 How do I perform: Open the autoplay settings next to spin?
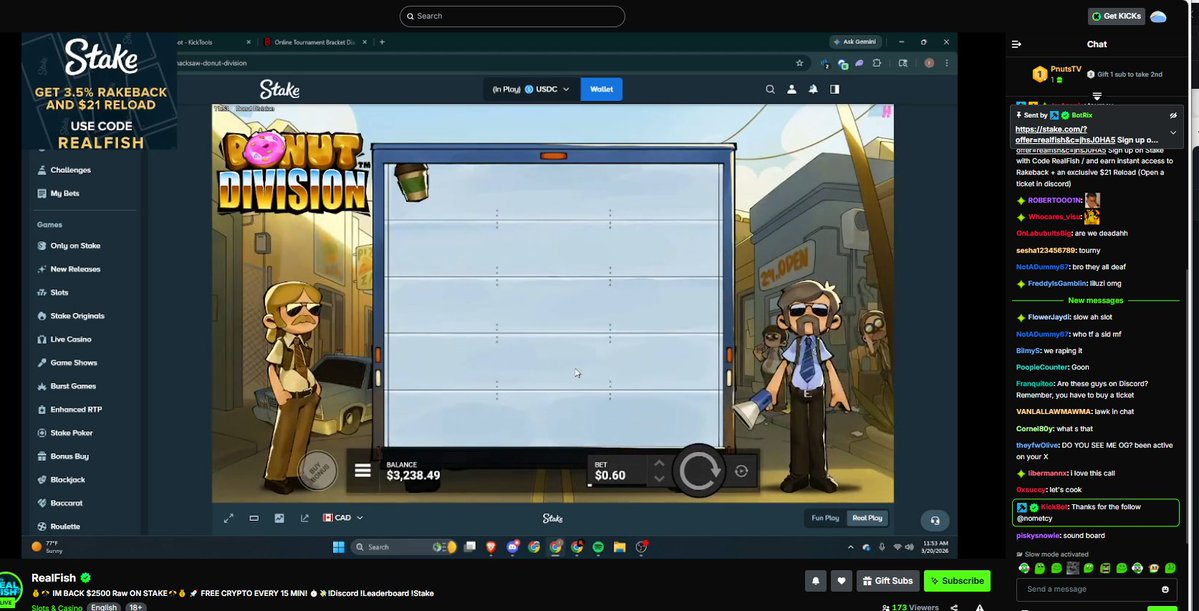[x=741, y=471]
